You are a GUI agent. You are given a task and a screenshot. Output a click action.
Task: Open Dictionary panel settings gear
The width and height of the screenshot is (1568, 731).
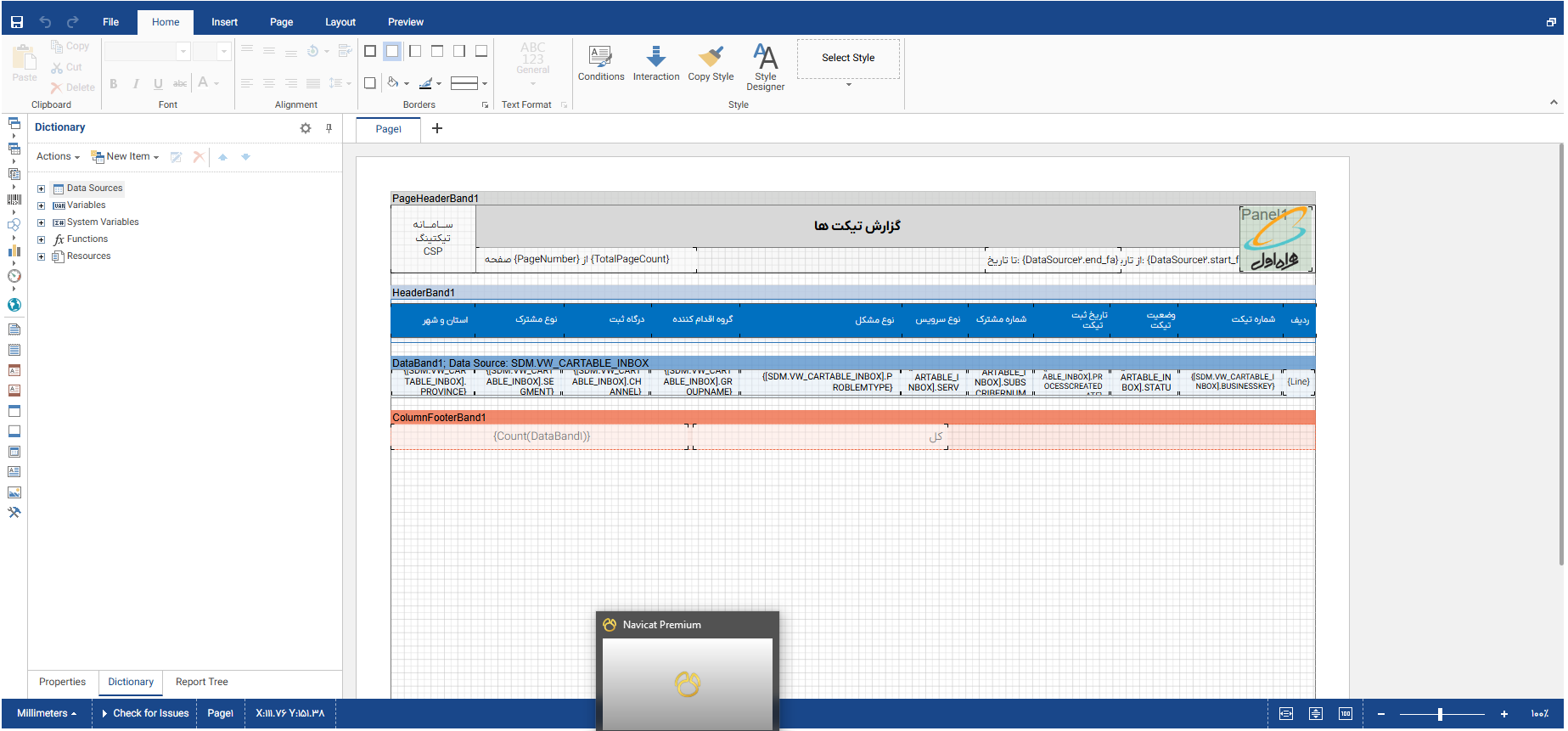[306, 128]
